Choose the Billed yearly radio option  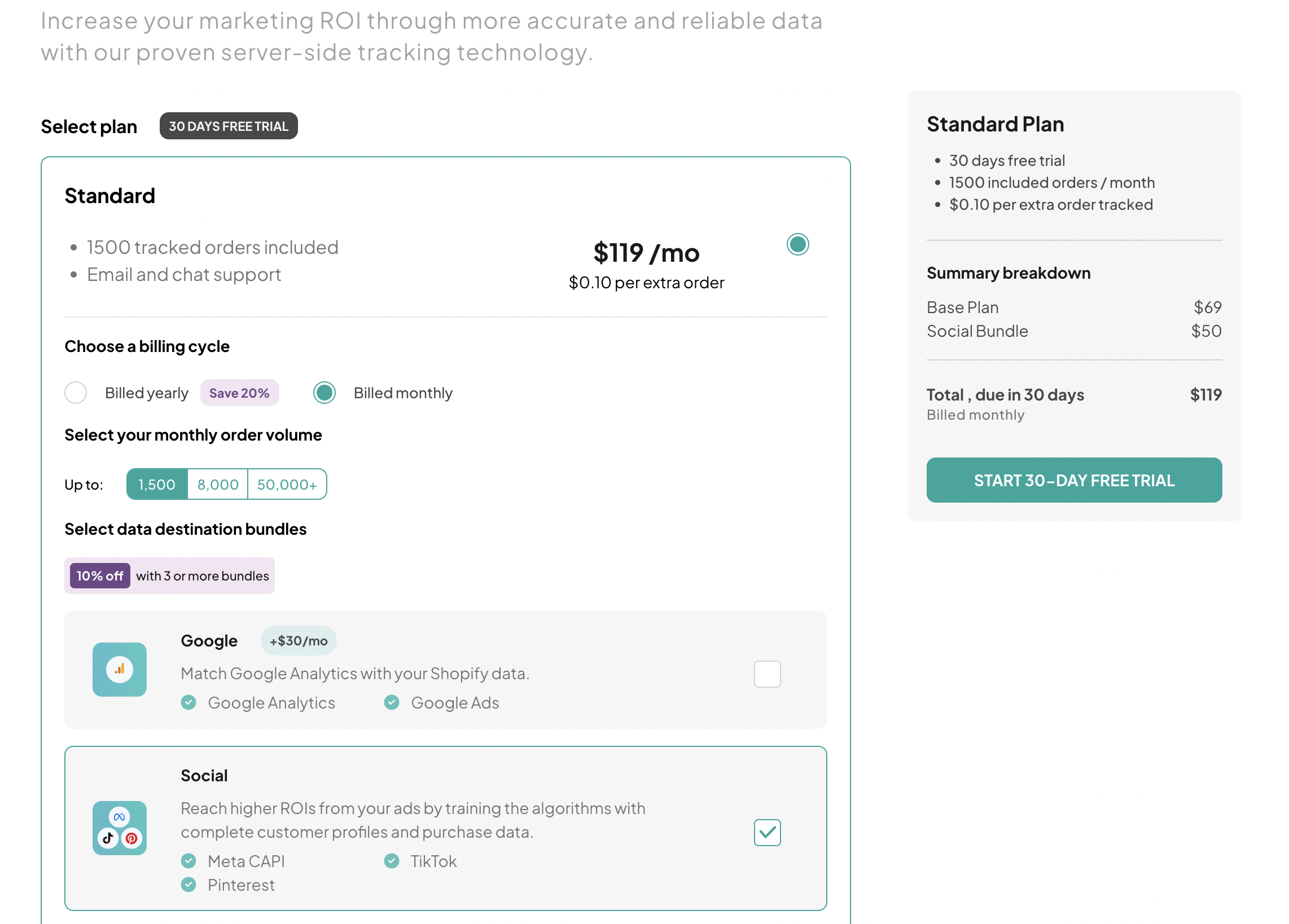point(76,393)
